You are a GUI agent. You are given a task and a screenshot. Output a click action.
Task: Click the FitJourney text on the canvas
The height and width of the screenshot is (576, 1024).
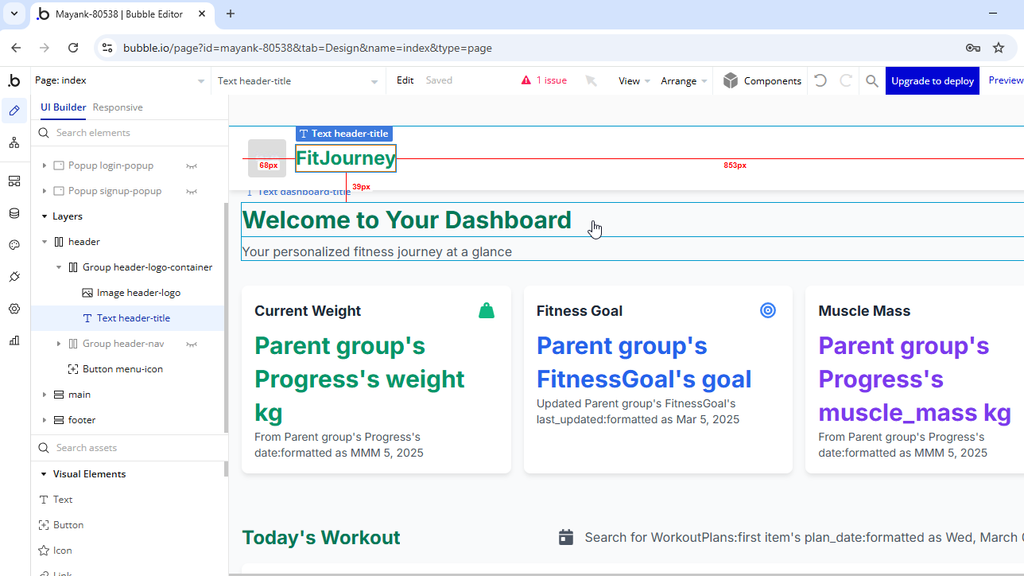pos(345,158)
